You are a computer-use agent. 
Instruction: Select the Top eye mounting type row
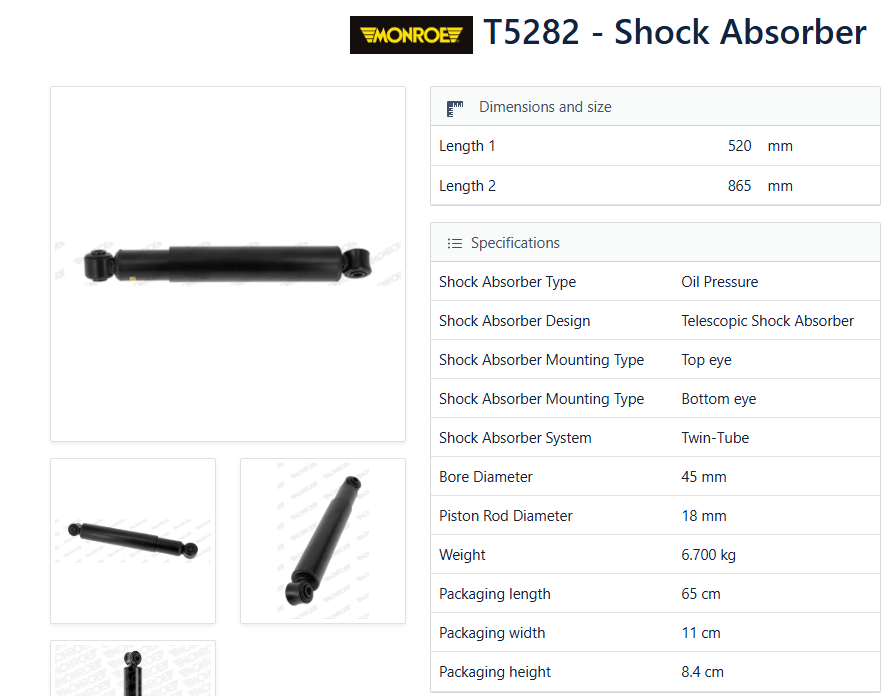point(655,359)
